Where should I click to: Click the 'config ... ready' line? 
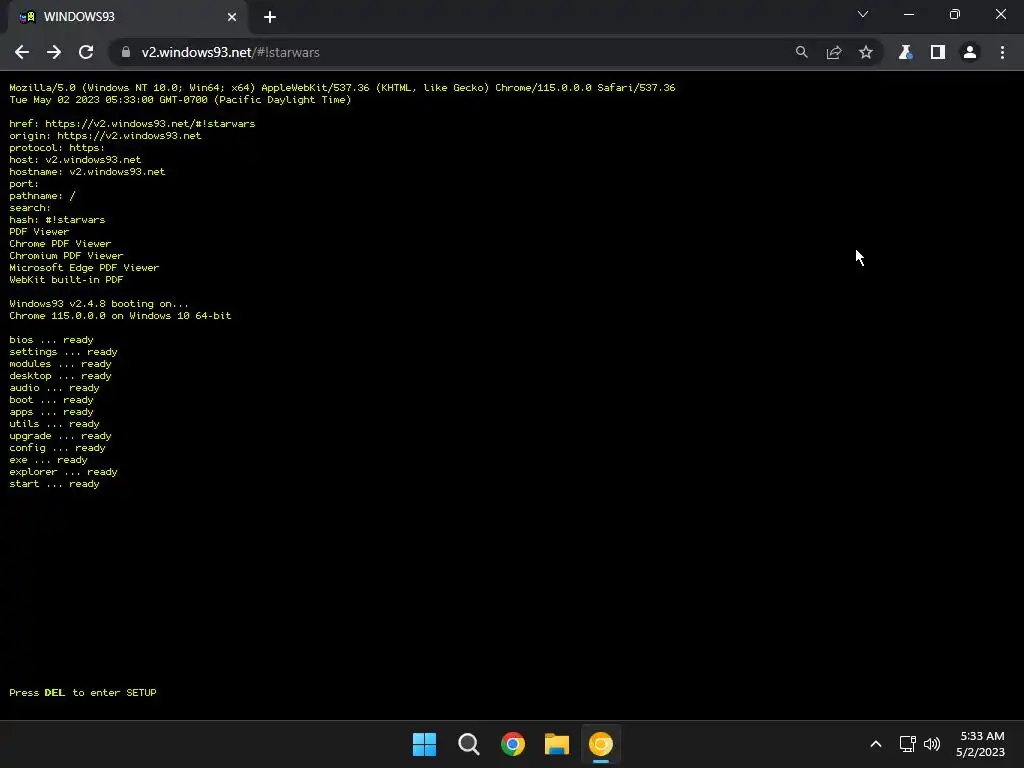57,448
